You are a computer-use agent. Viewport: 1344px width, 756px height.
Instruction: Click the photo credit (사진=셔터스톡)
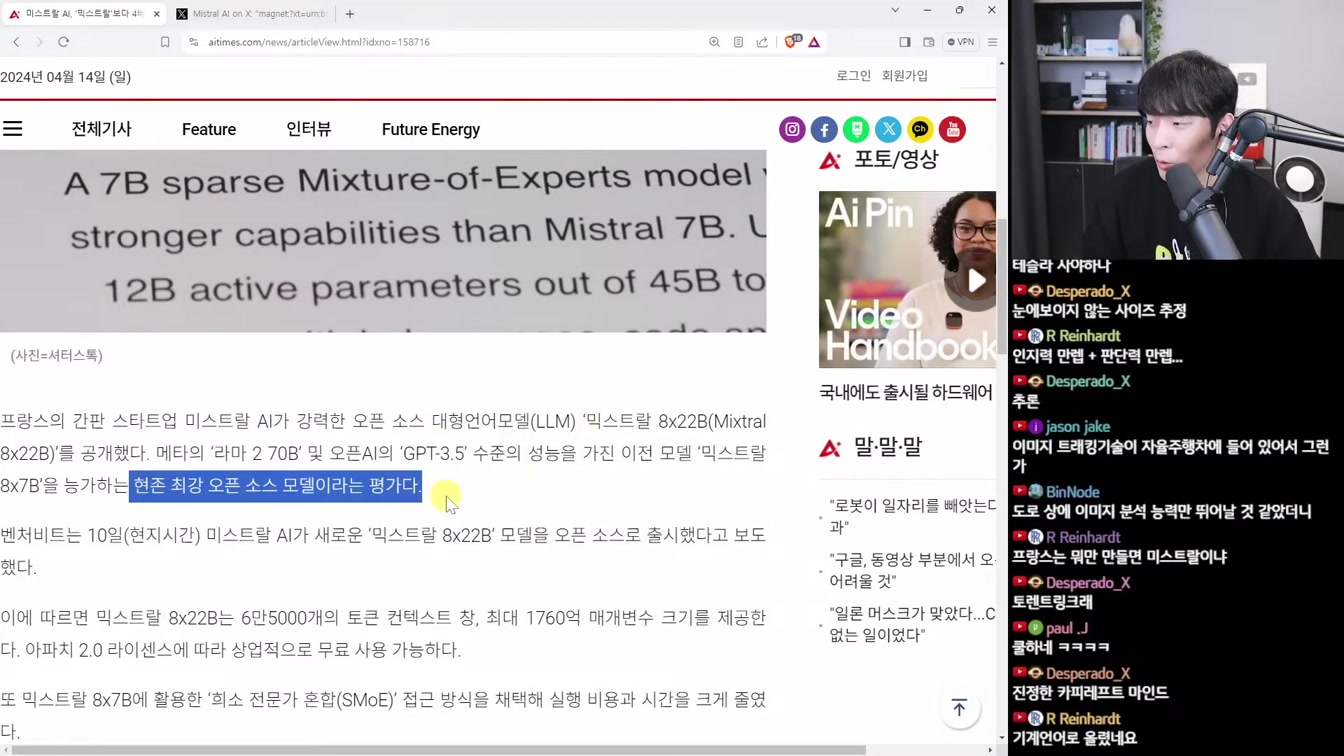56,355
